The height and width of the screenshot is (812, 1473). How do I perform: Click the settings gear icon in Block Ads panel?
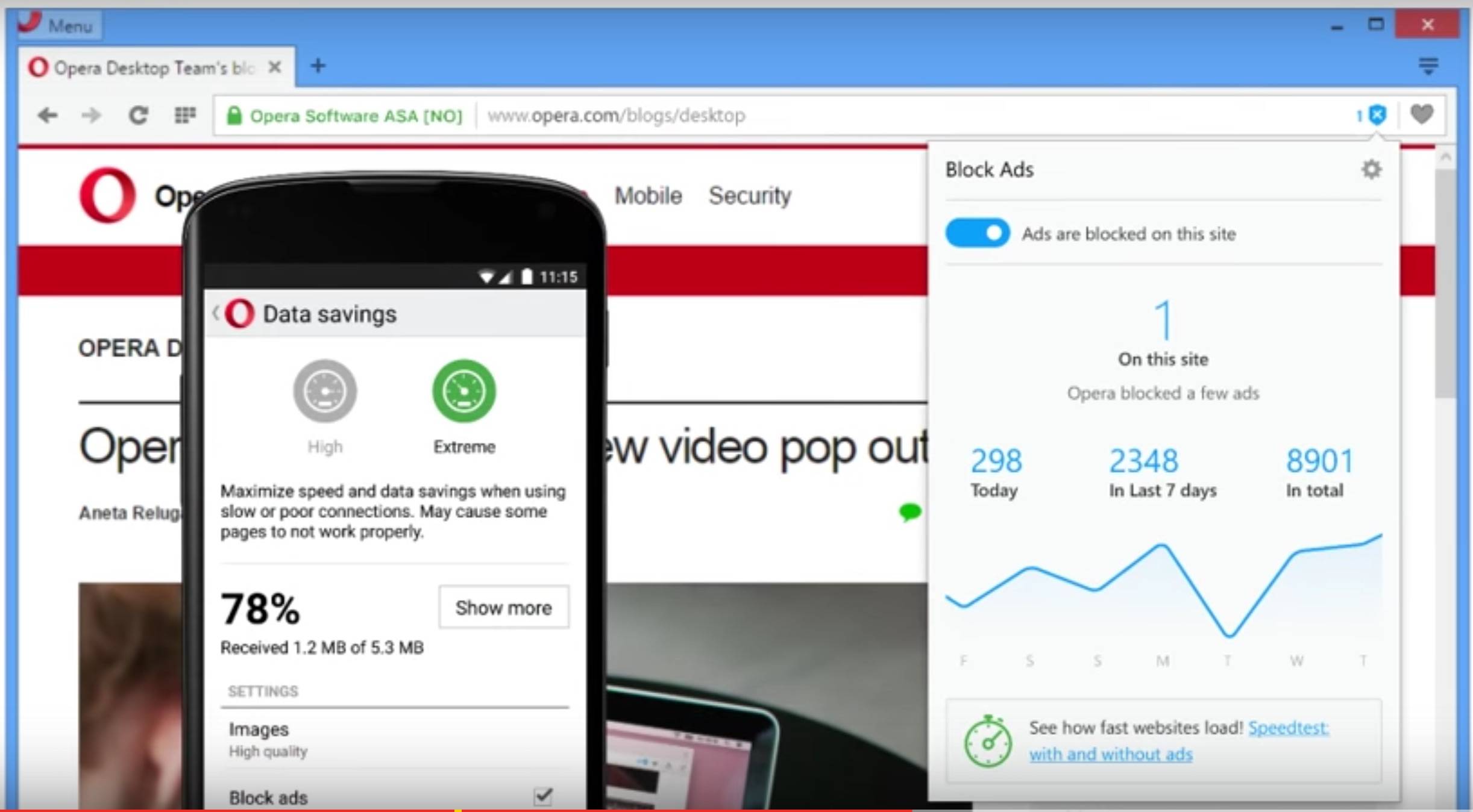[x=1371, y=169]
